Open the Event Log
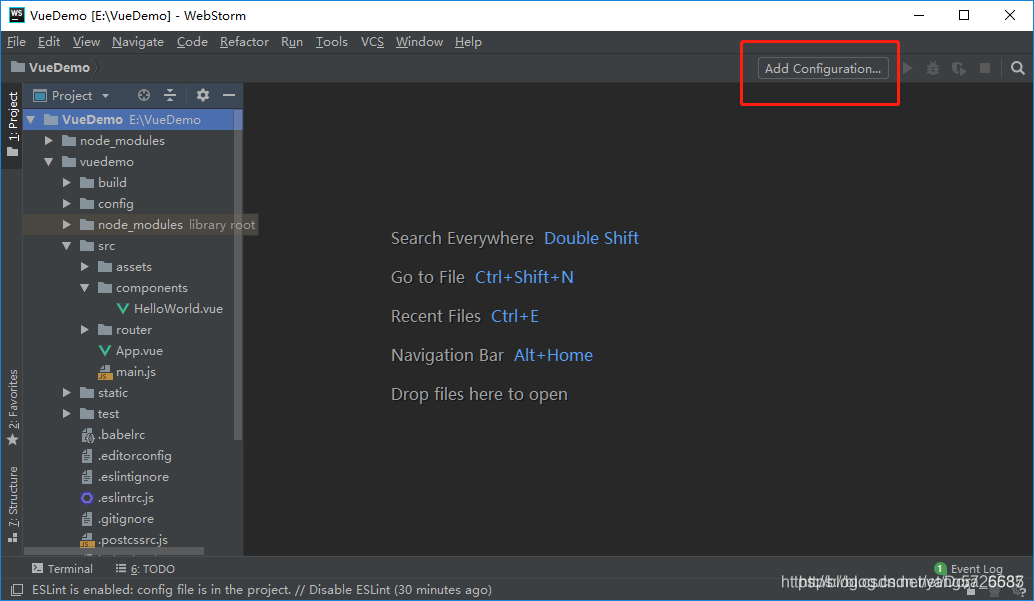Image resolution: width=1034 pixels, height=601 pixels. 969,569
